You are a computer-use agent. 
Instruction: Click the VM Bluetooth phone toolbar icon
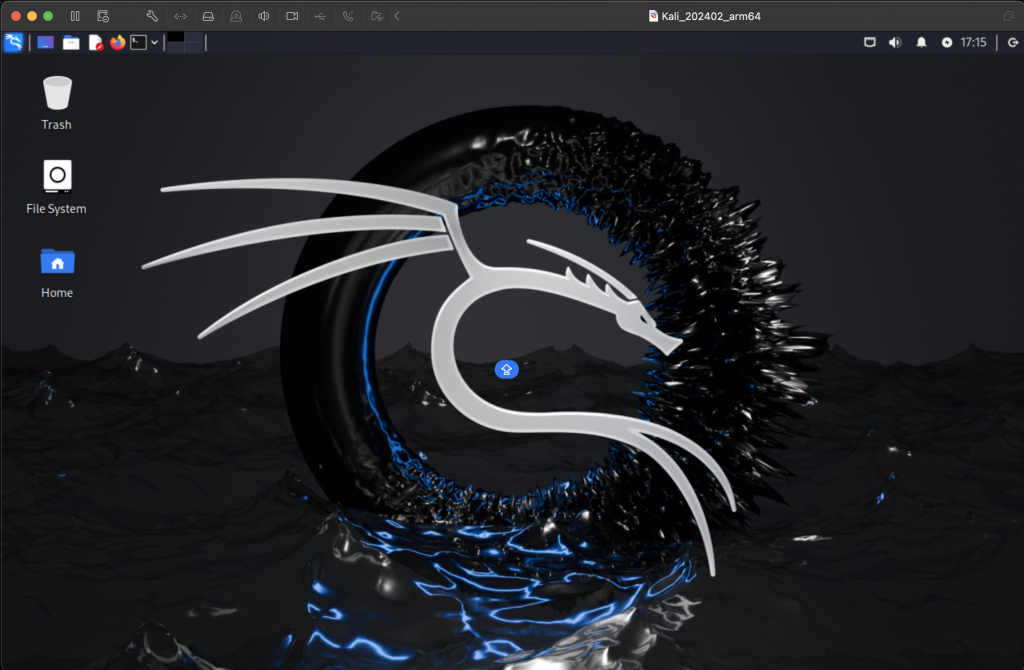point(348,16)
